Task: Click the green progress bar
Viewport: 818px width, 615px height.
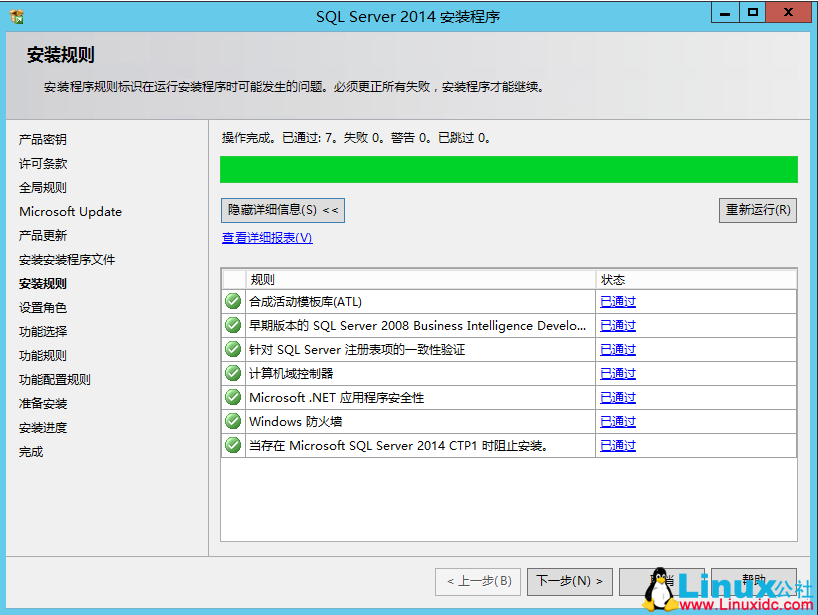Action: point(510,170)
